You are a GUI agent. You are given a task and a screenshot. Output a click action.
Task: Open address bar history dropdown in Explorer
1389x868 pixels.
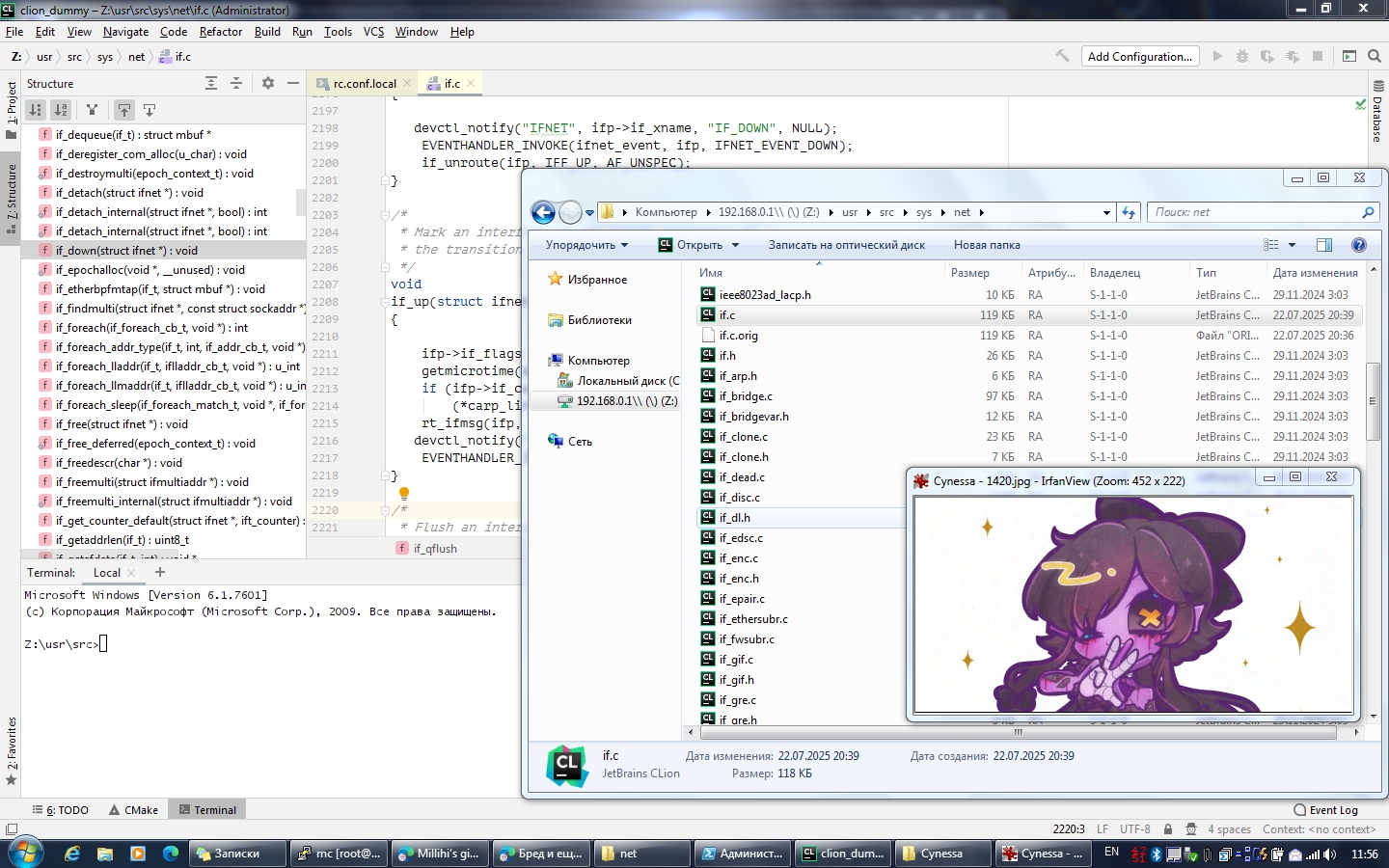click(1106, 212)
